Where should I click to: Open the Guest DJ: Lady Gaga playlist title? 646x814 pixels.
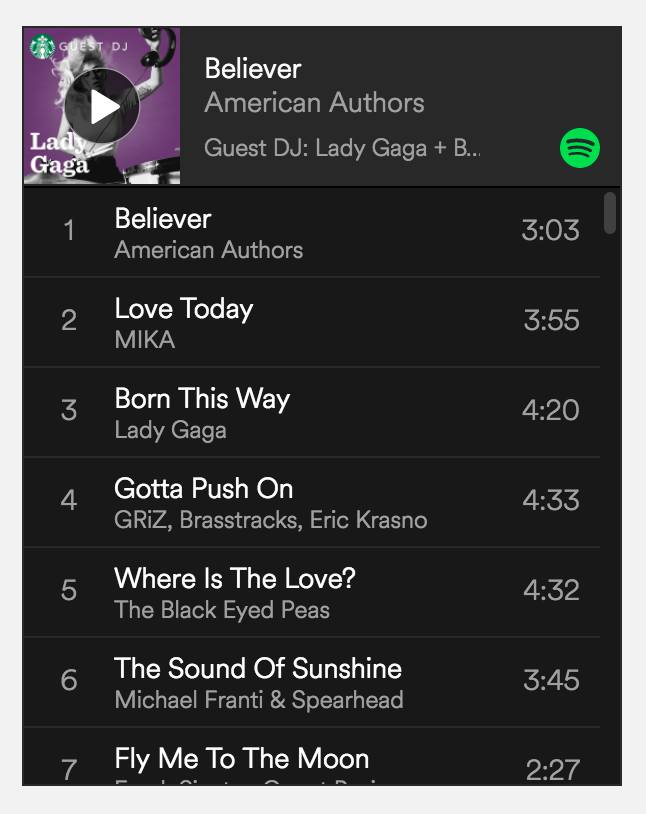coord(342,148)
